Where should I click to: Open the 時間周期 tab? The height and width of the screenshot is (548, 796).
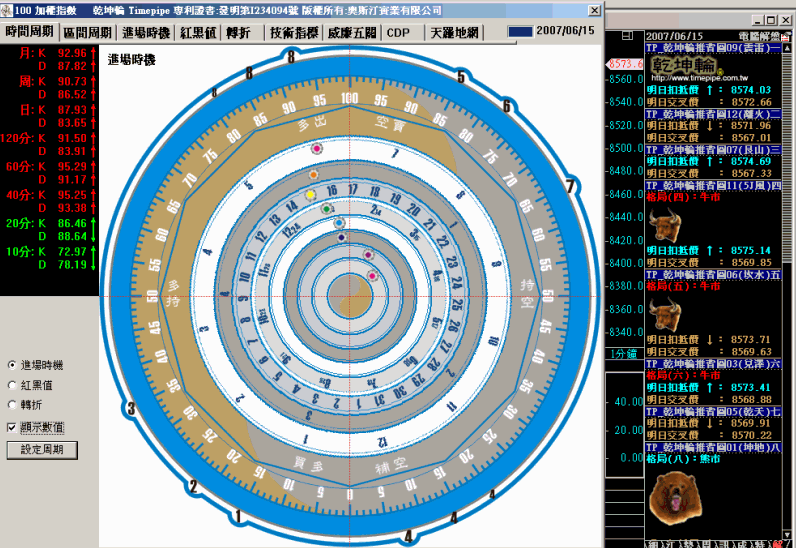click(x=29, y=32)
